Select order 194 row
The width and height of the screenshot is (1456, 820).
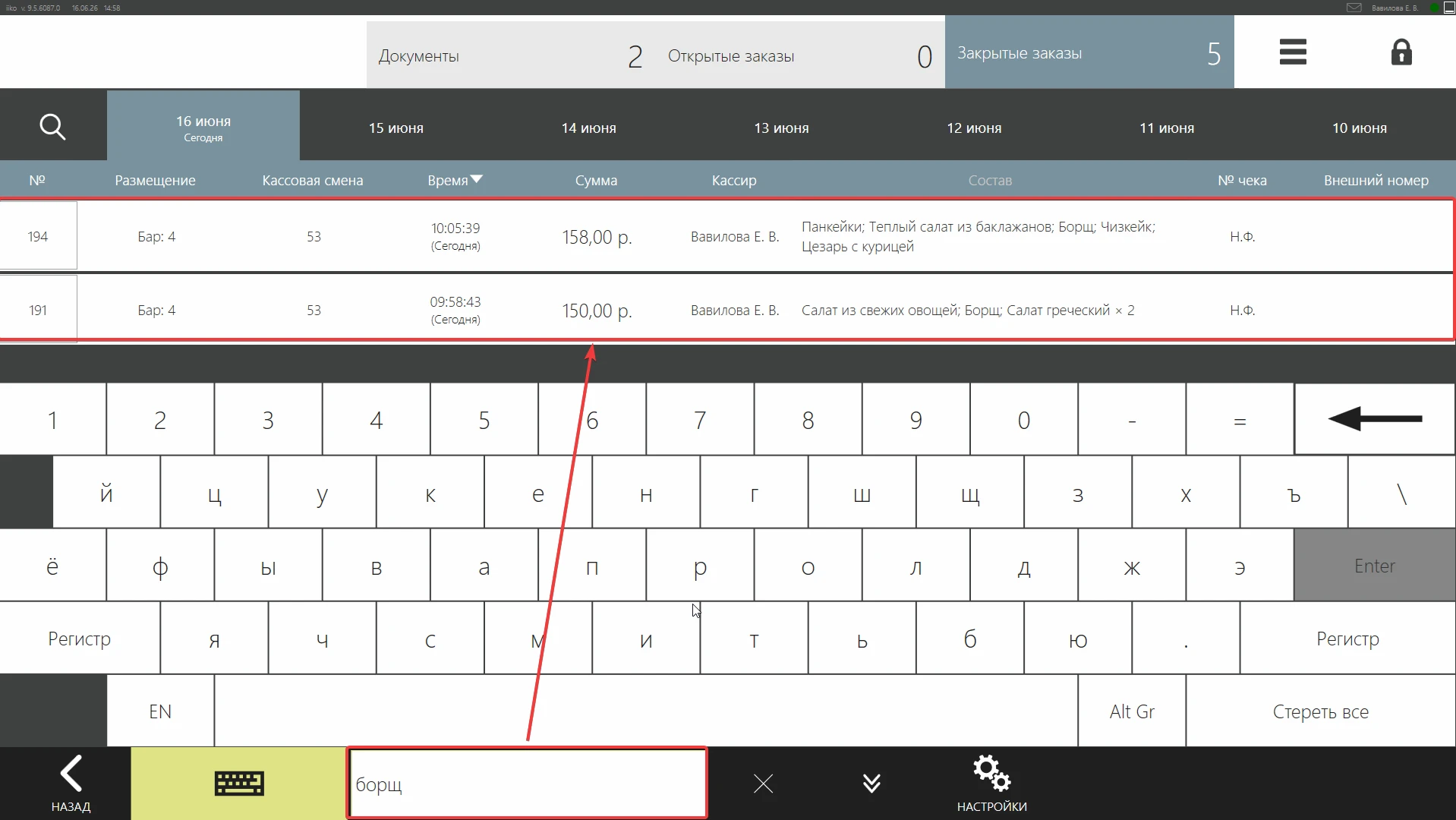point(727,236)
